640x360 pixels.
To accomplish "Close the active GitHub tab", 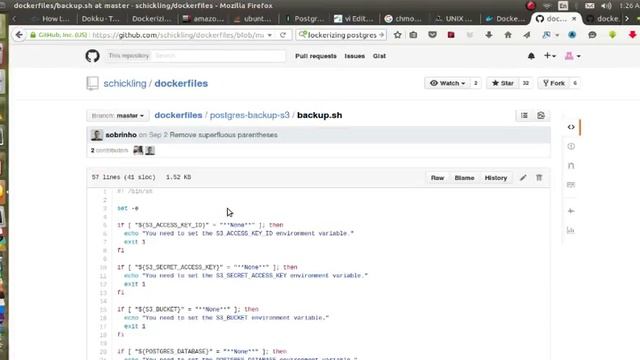I will 574,19.
